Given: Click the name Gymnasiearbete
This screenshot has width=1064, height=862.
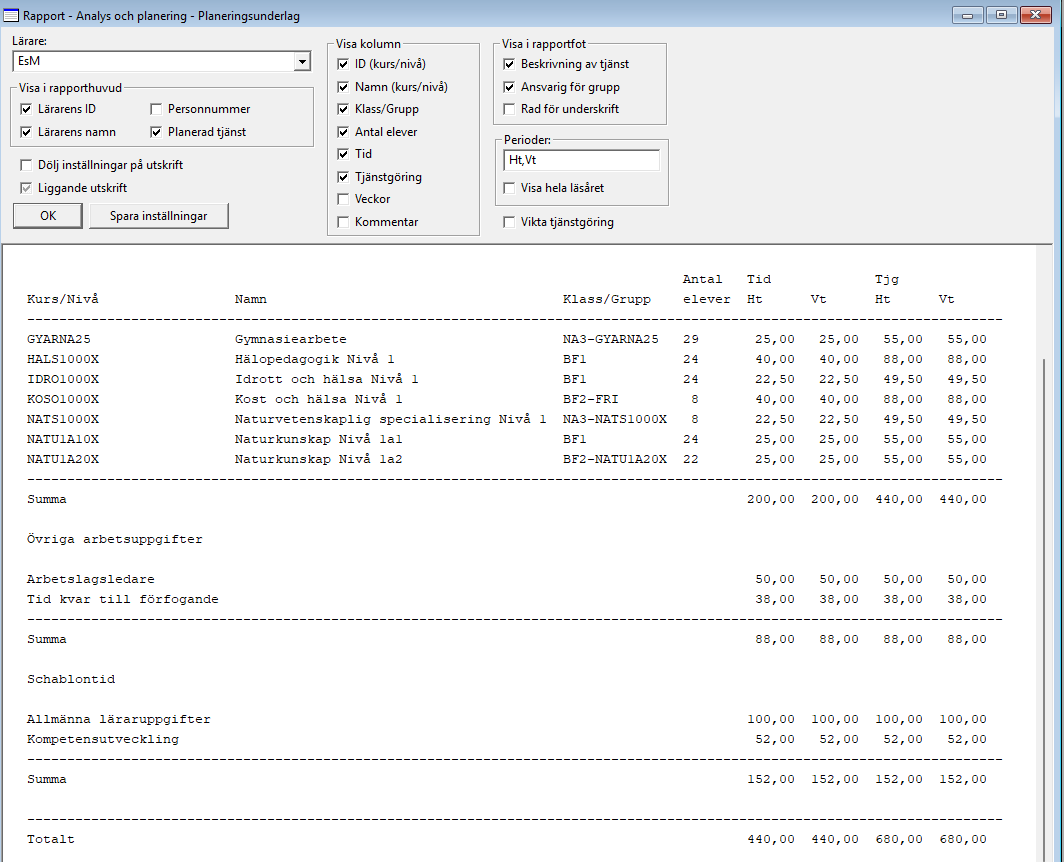Looking at the screenshot, I should pyautogui.click(x=291, y=339).
